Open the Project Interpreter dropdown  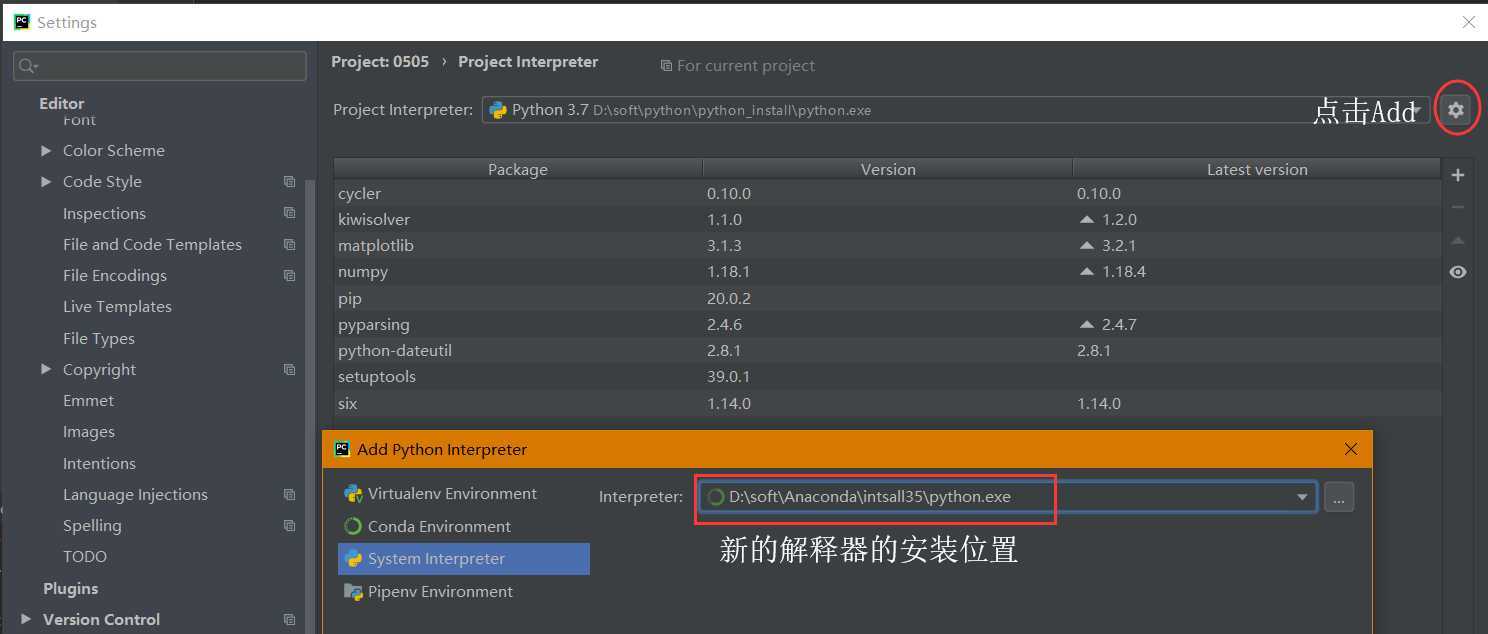click(x=956, y=110)
